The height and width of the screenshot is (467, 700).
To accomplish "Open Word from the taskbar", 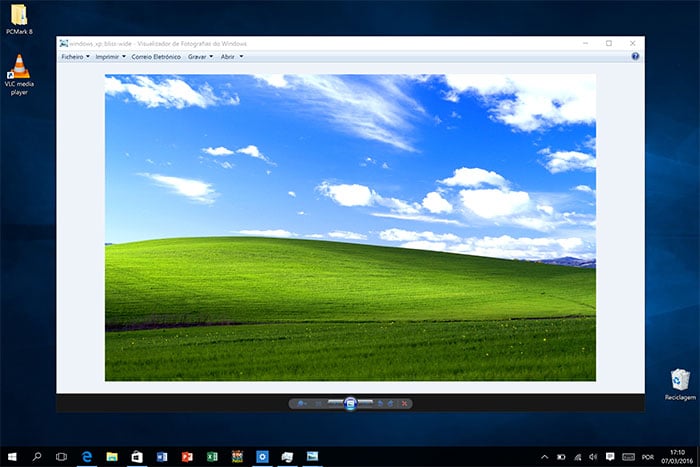I will coord(162,456).
